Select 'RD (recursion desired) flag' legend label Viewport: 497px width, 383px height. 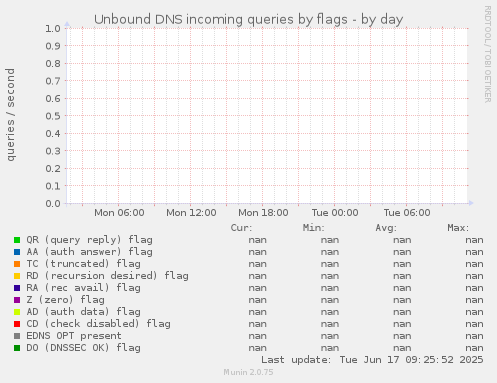[x=107, y=276]
